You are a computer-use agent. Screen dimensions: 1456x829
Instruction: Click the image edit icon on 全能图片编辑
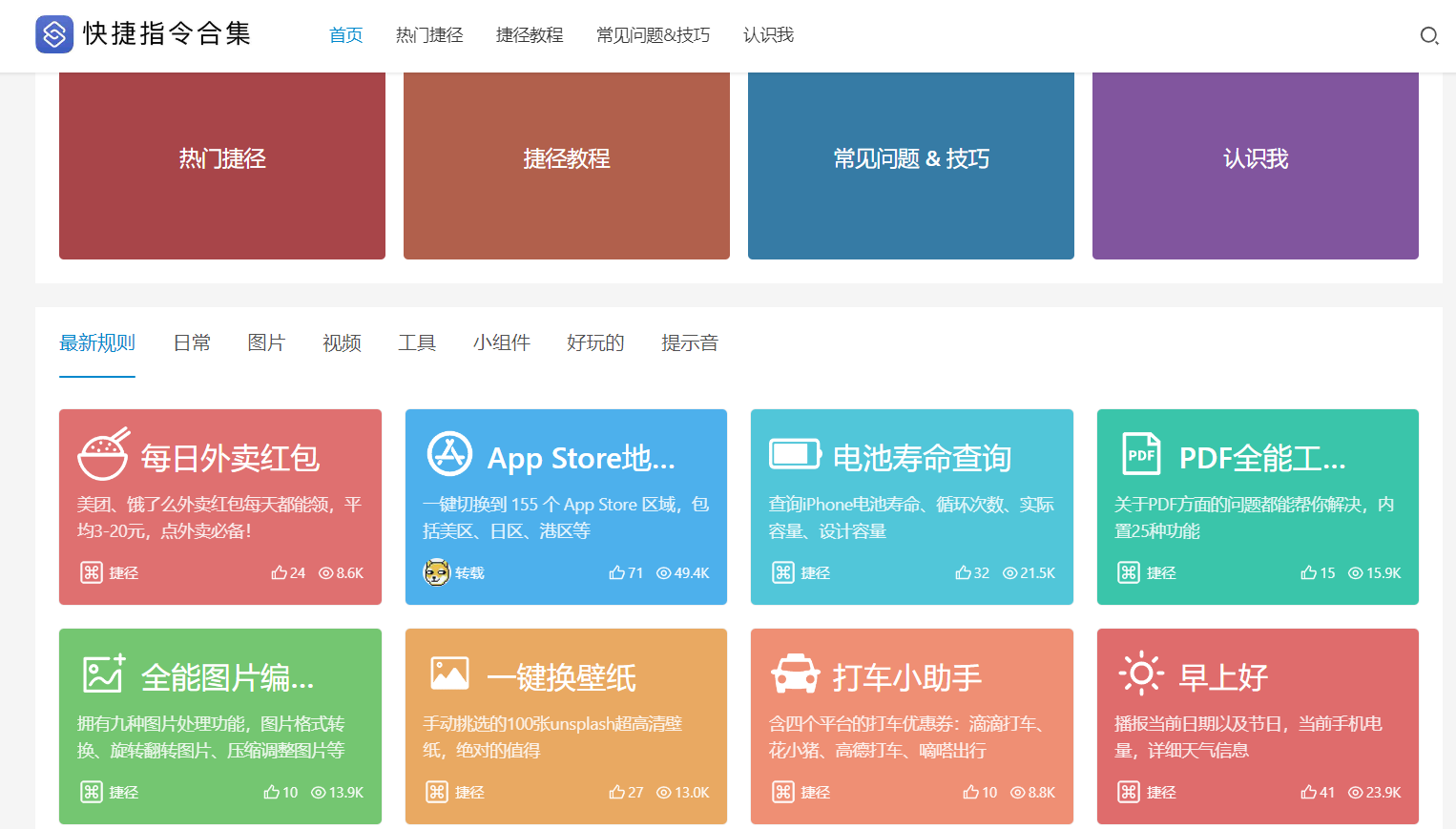[103, 674]
